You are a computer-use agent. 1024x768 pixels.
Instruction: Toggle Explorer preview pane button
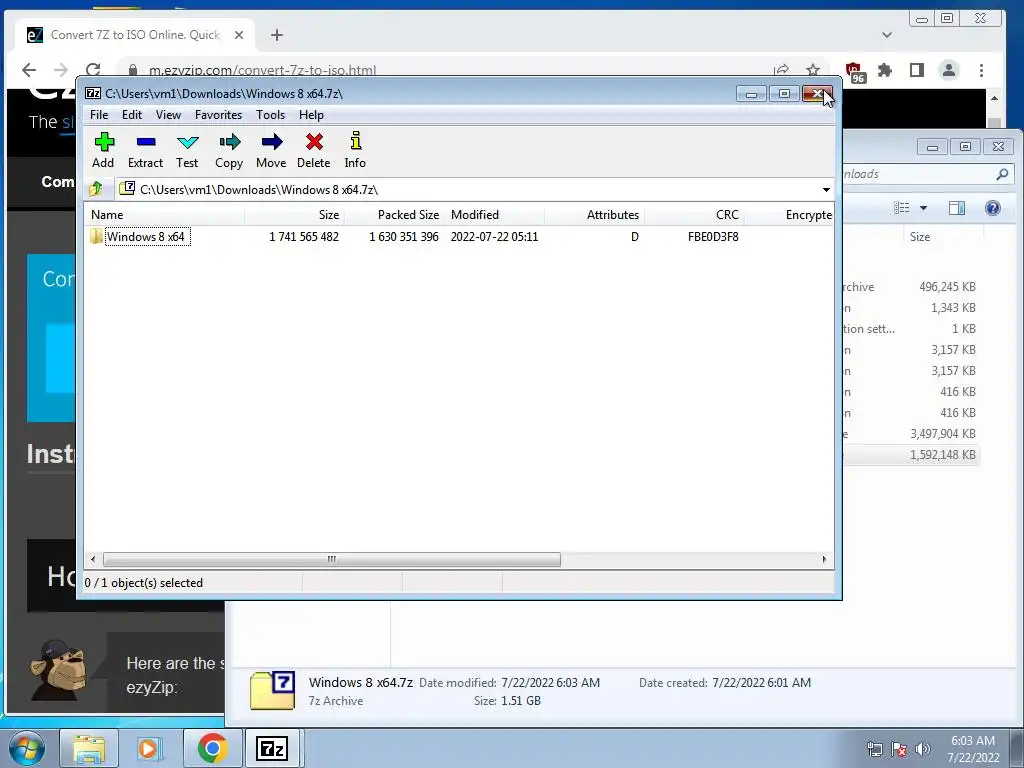coord(957,208)
